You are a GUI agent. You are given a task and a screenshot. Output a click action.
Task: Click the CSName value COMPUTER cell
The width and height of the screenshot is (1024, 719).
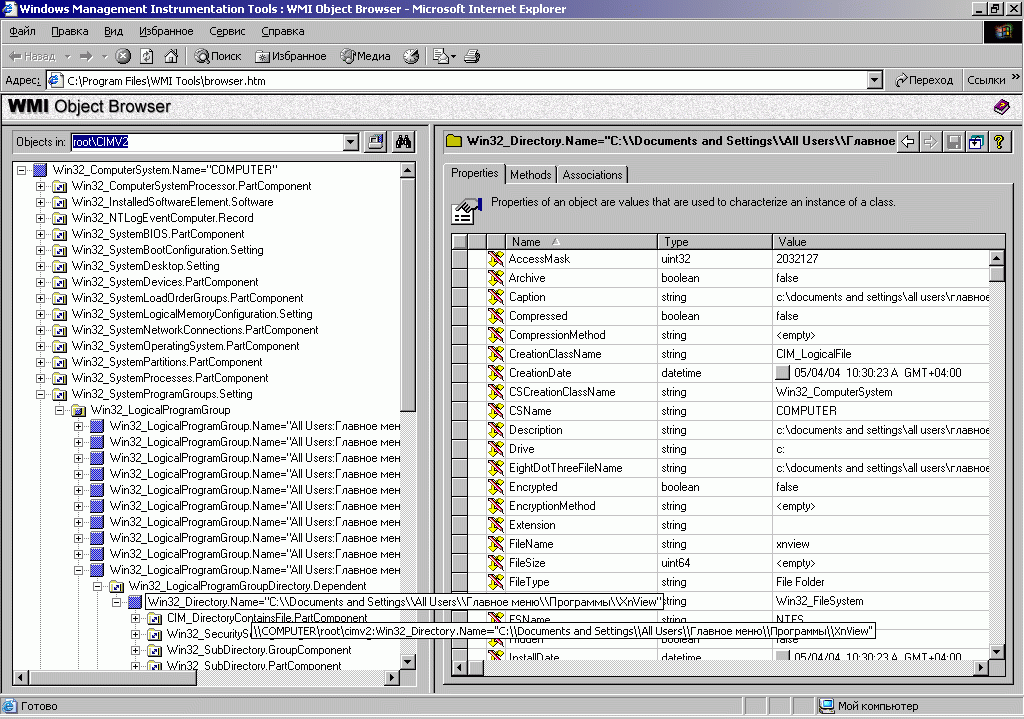click(882, 411)
